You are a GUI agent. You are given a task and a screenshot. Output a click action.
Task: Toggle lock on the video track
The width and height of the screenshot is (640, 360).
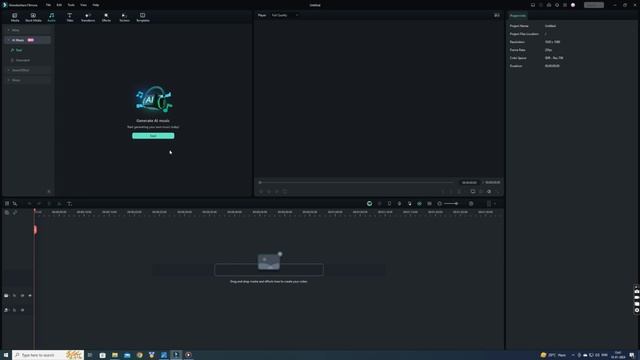click(14, 296)
